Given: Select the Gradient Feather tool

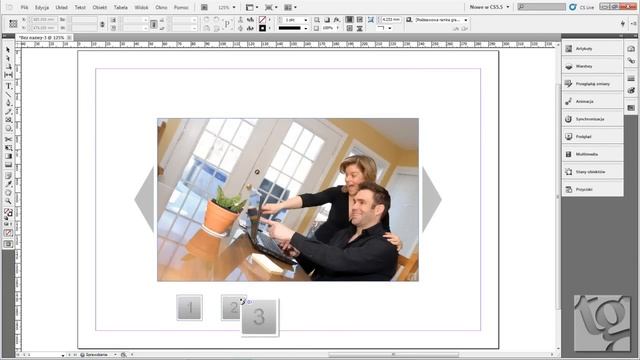Looking at the screenshot, I should [8, 165].
